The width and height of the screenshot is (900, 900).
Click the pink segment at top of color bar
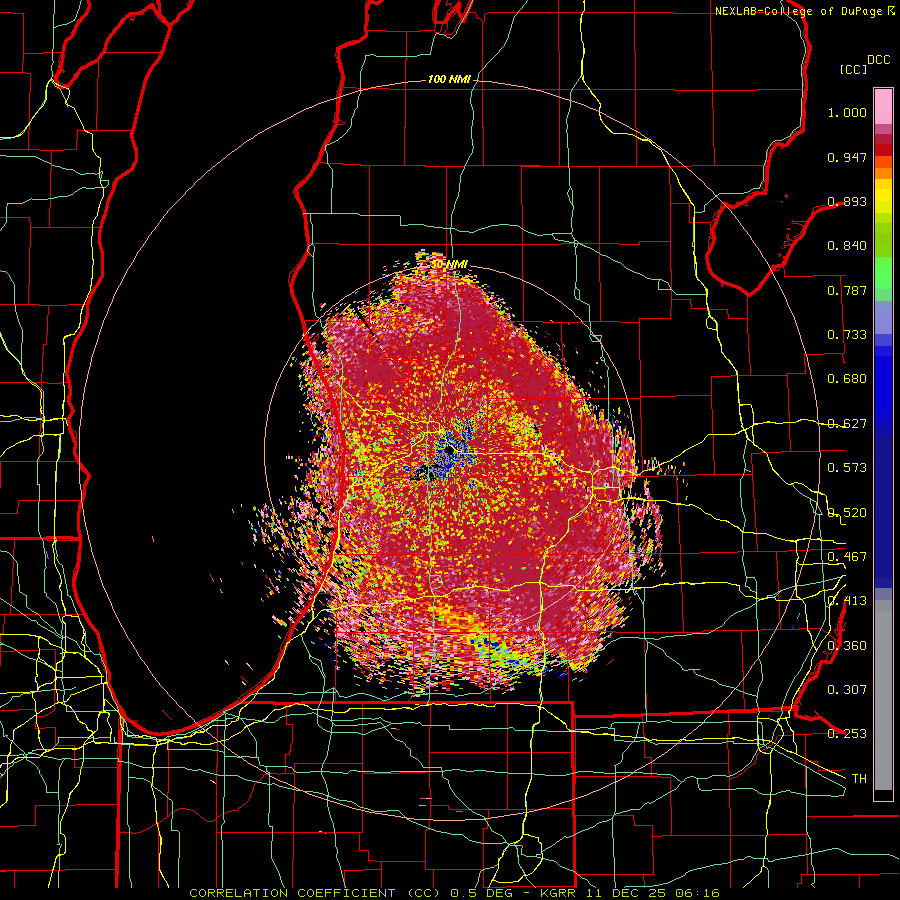coord(883,107)
